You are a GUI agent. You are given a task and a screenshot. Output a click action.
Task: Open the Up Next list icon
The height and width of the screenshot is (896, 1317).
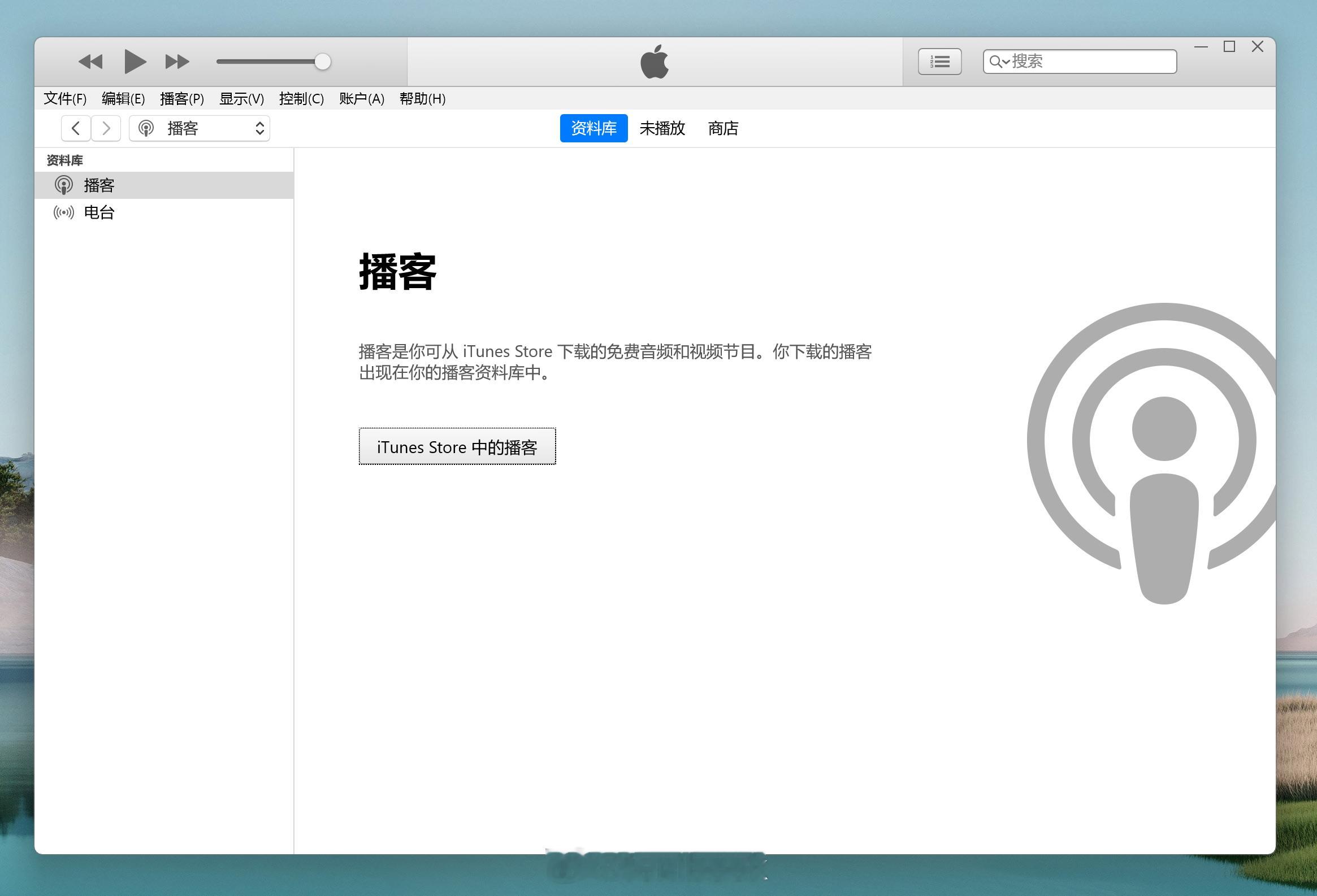[x=939, y=62]
